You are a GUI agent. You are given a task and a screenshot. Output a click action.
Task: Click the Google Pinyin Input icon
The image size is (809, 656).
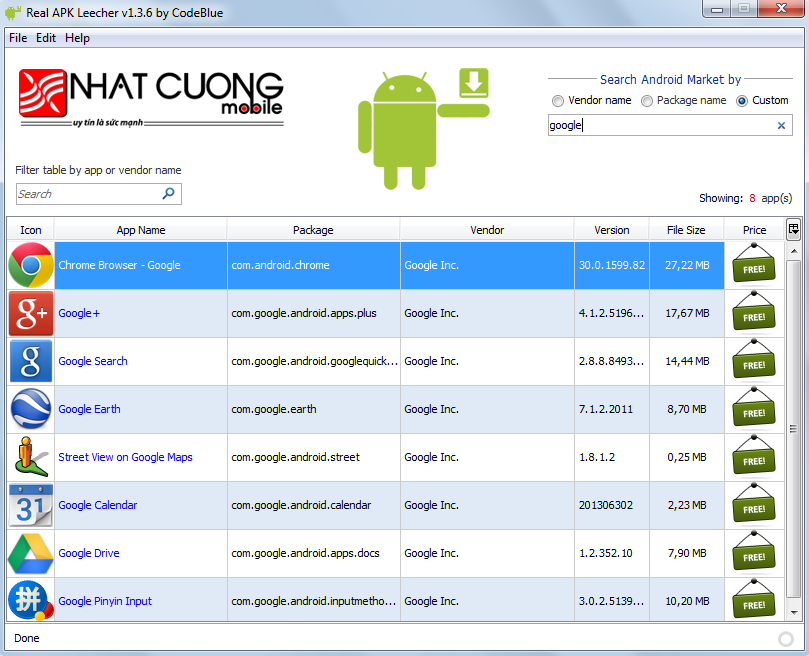(31, 601)
